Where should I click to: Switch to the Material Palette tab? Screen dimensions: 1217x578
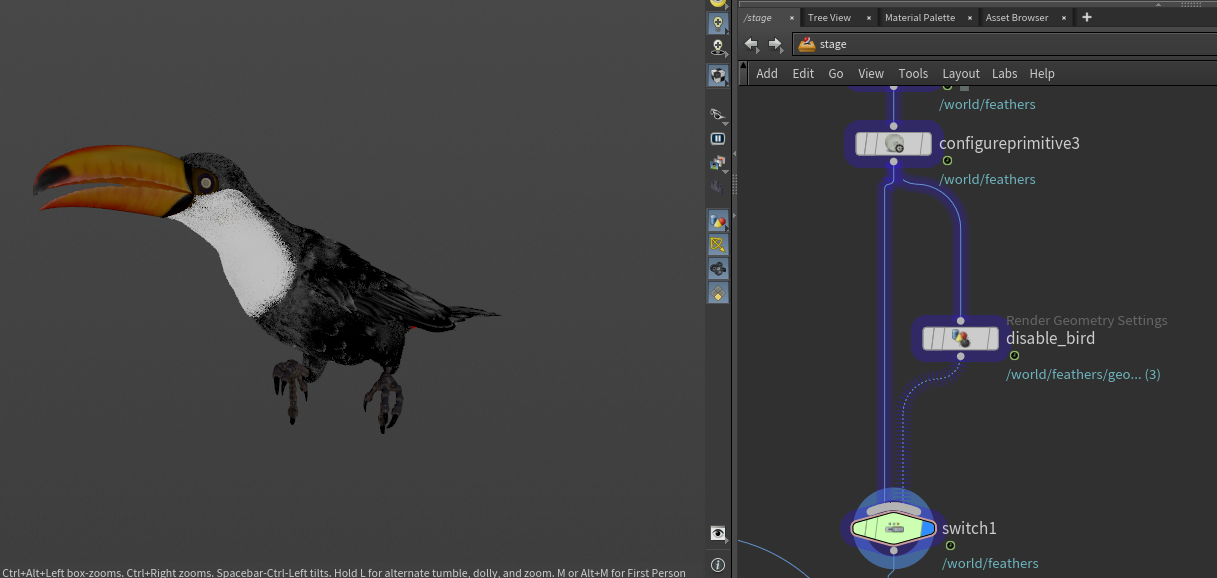[x=919, y=18]
